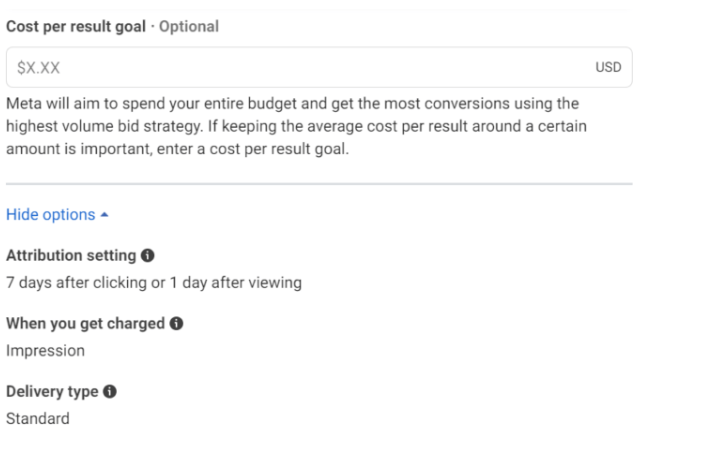
Task: Open the Delivery type info tooltip icon
Action: (109, 392)
